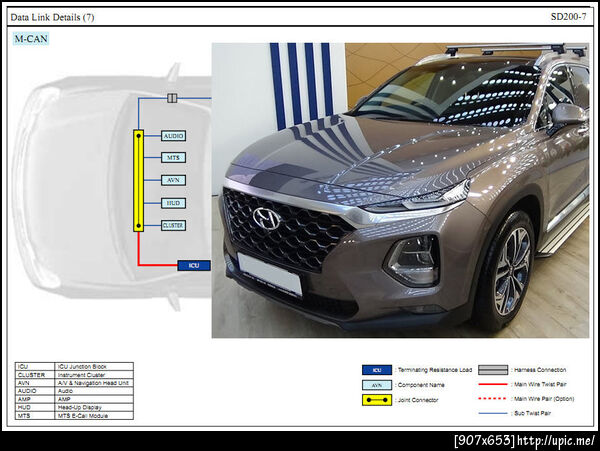Select the 'MTS E-Call Module' table cell
This screenshot has height=451, width=600.
[94, 415]
